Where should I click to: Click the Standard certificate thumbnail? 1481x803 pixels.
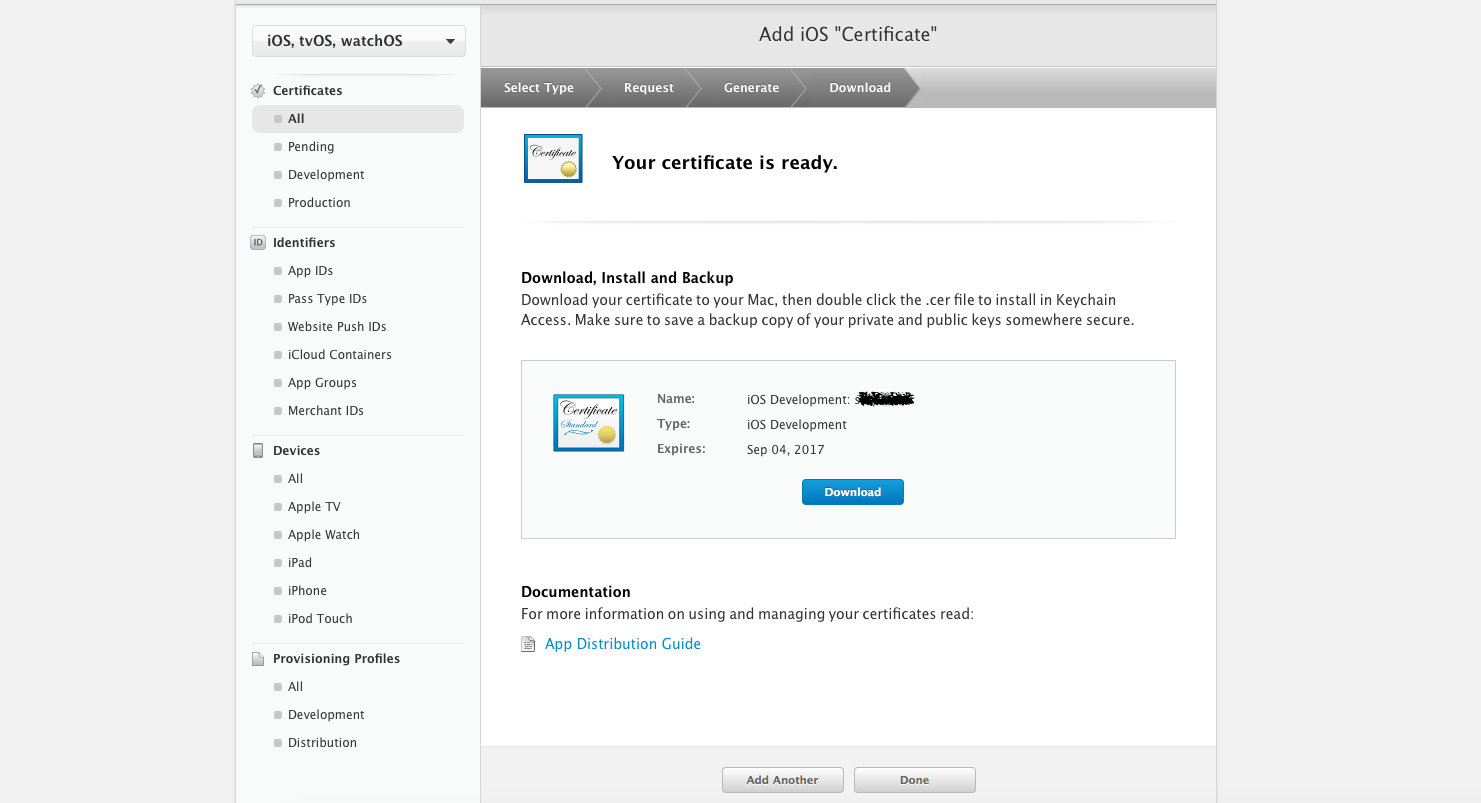point(588,422)
